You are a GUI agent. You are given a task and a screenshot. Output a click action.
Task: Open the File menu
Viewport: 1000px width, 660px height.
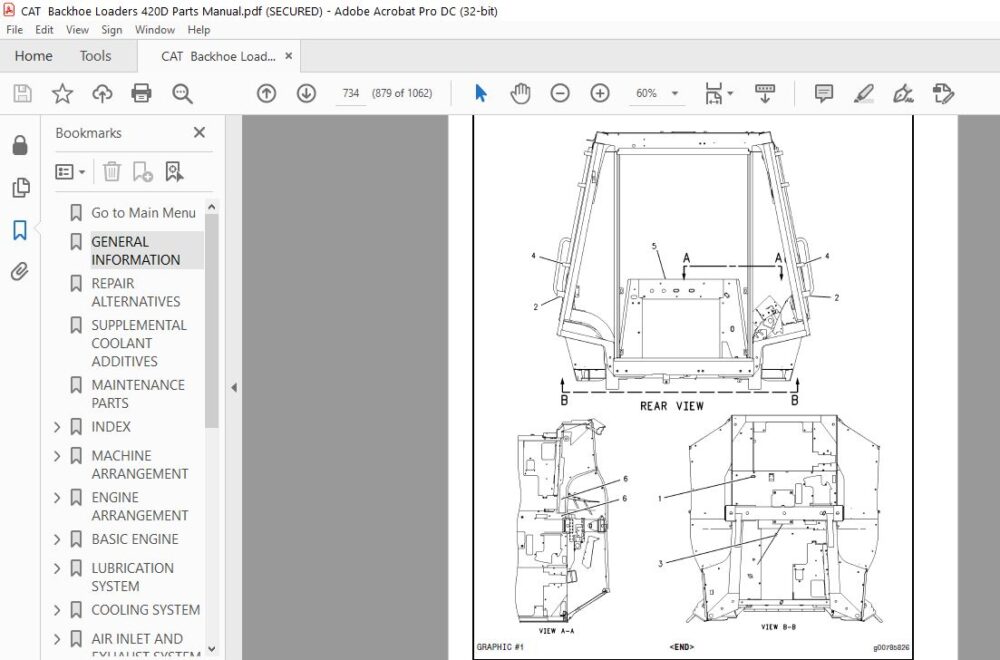pyautogui.click(x=14, y=29)
